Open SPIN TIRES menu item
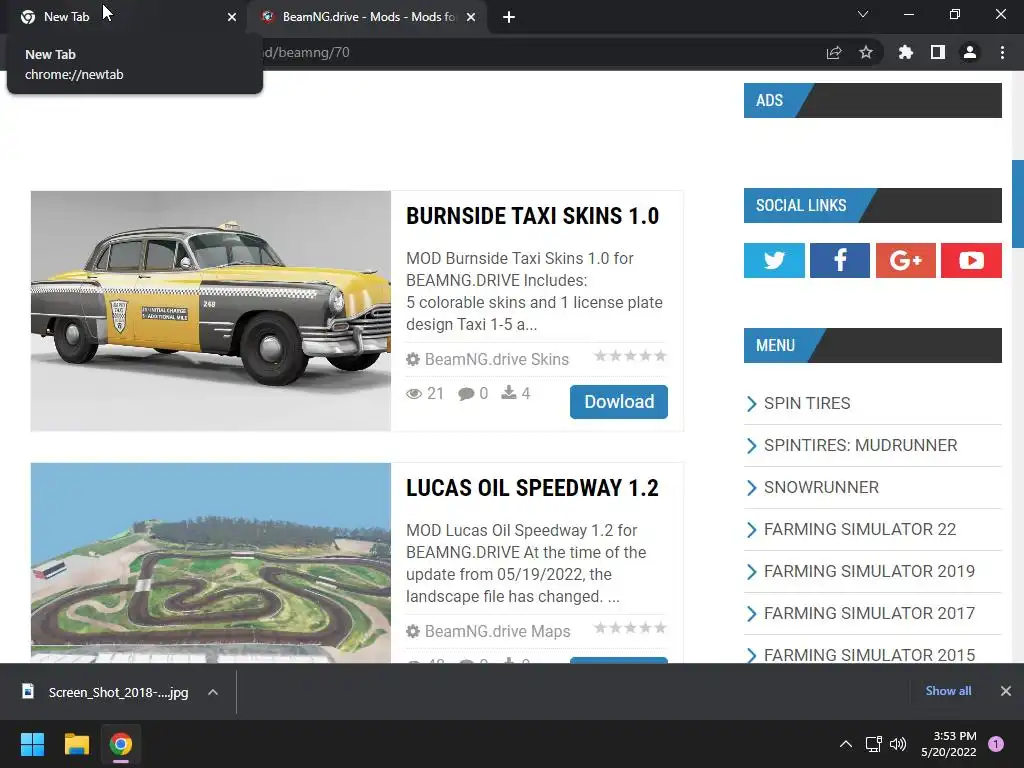The width and height of the screenshot is (1024, 768). click(x=807, y=404)
